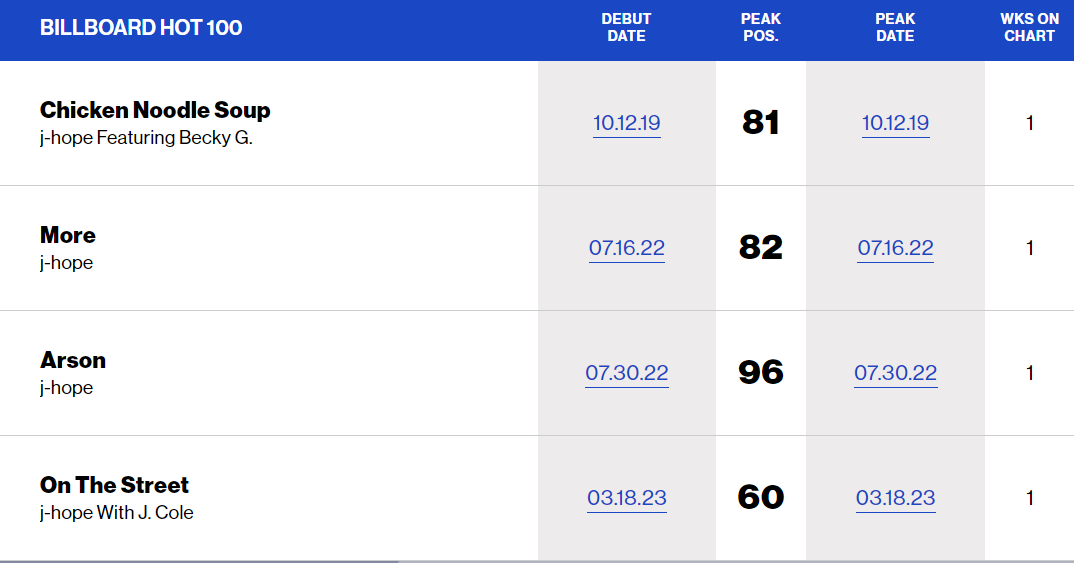Click the Peak Pos. column header
Viewport: 1074px width, 563px height.
tap(760, 28)
